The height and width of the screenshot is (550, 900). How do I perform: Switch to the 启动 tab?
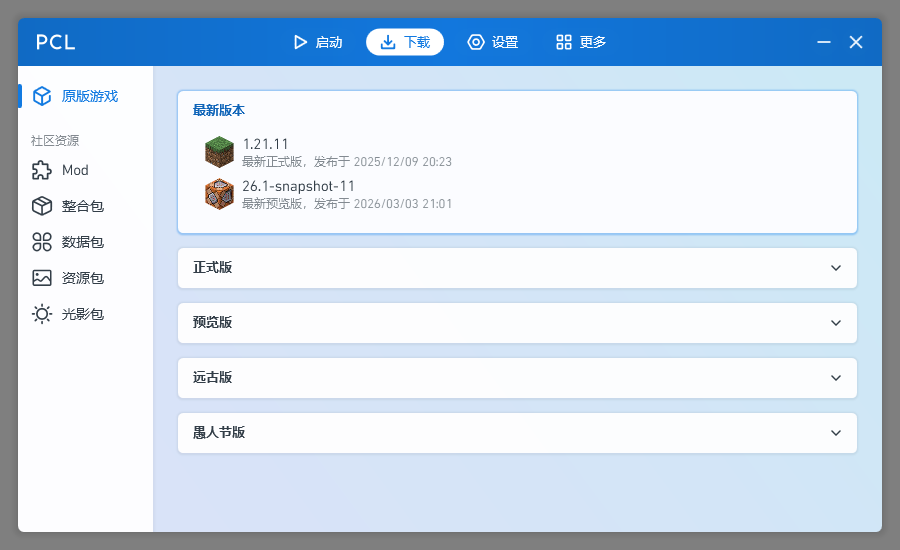[x=317, y=42]
